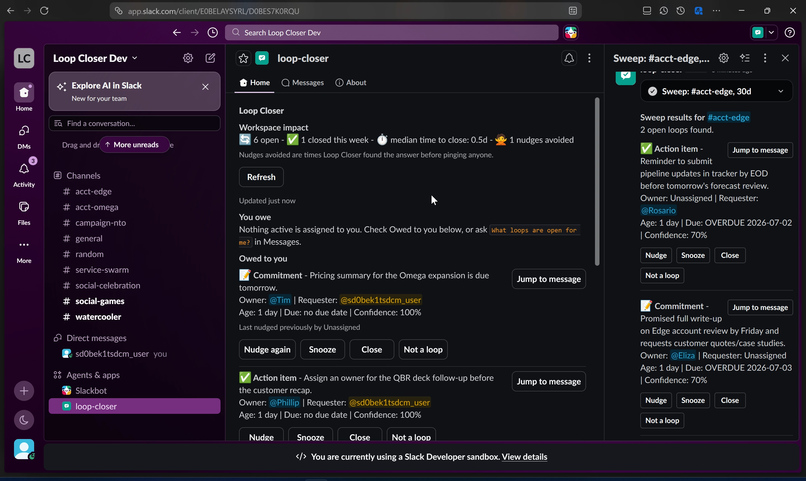806x481 pixels.
Task: Open the browser sidebar panel icon
Action: pos(647,10)
